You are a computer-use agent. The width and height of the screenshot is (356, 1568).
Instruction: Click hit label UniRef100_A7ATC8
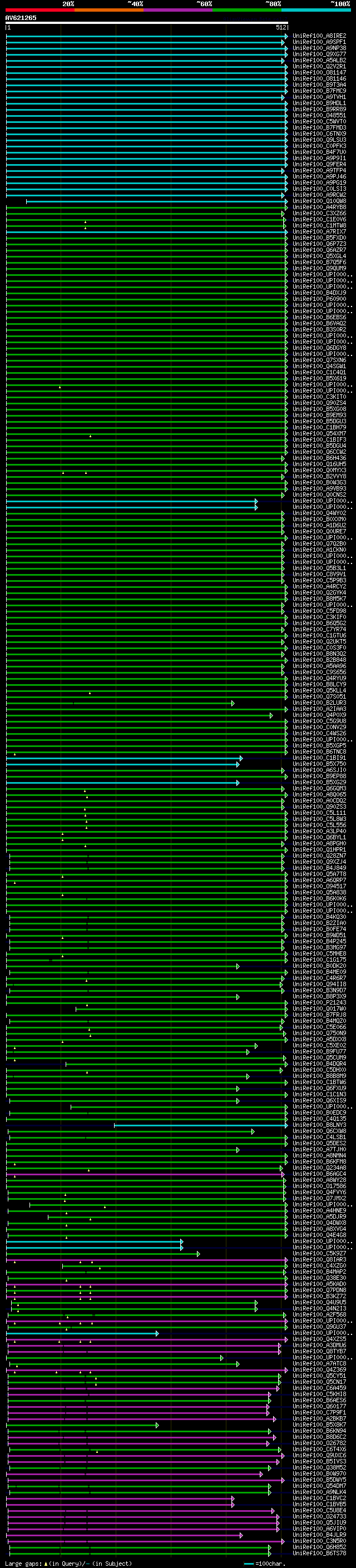click(319, 1363)
